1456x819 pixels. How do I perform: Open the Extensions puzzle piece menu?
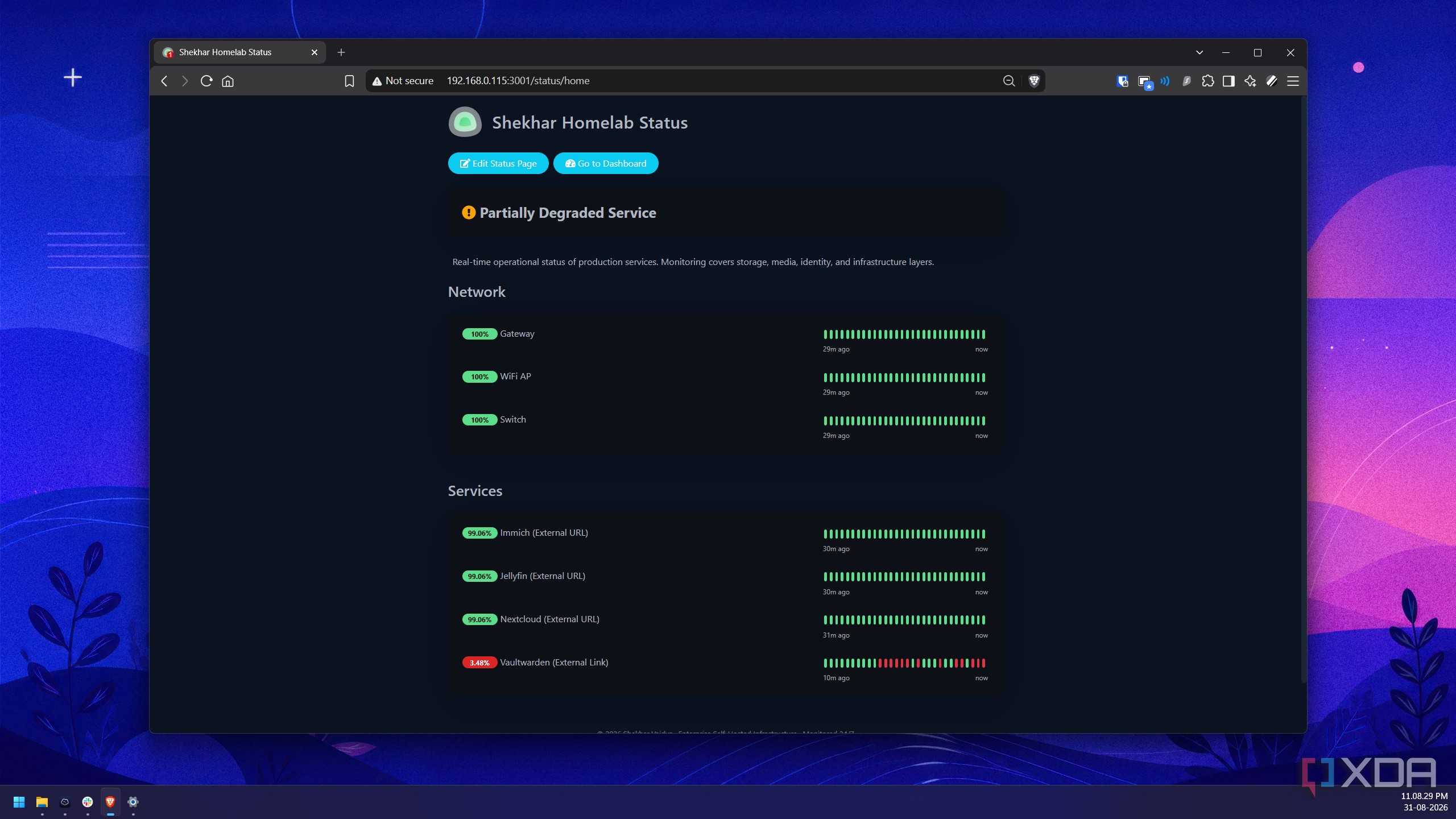point(1208,81)
